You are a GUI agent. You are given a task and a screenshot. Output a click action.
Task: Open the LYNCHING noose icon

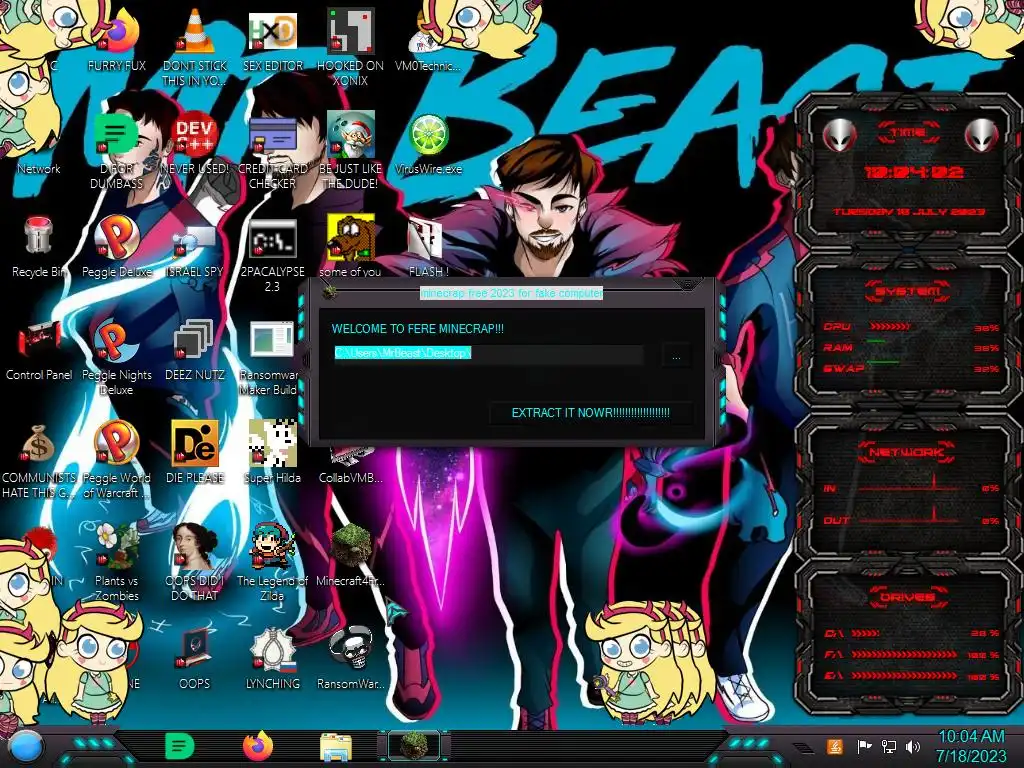273,649
